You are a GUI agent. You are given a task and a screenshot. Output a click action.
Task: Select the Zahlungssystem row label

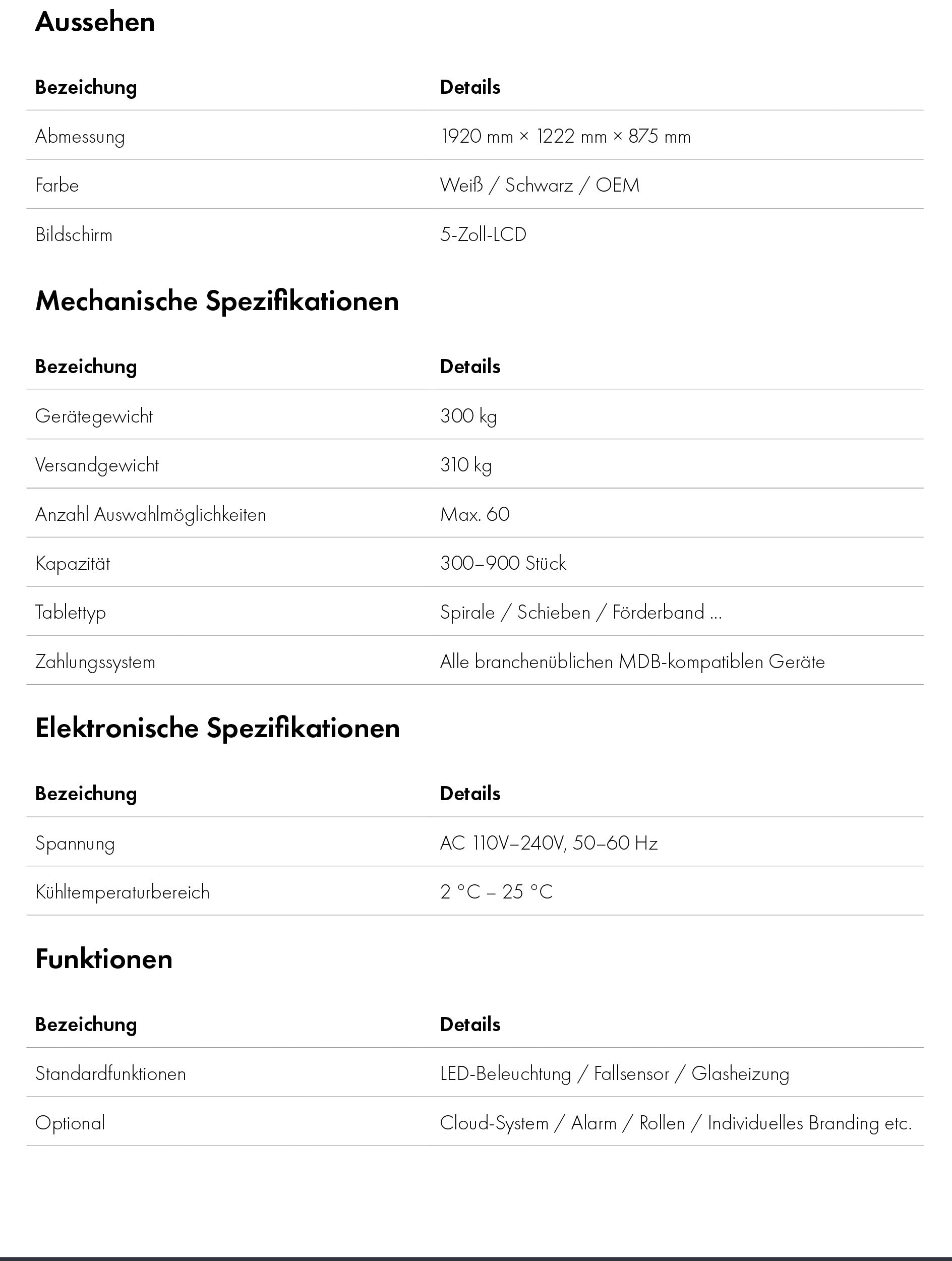(x=95, y=662)
